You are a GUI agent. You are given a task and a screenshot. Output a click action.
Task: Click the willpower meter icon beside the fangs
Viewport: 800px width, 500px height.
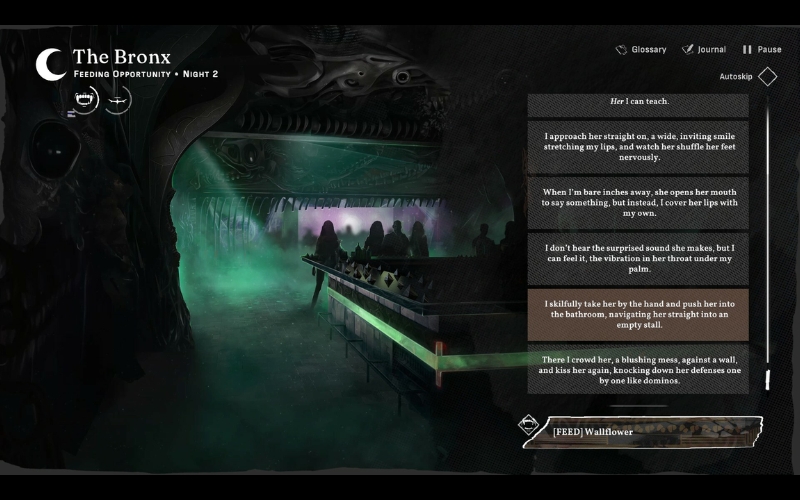[x=118, y=99]
